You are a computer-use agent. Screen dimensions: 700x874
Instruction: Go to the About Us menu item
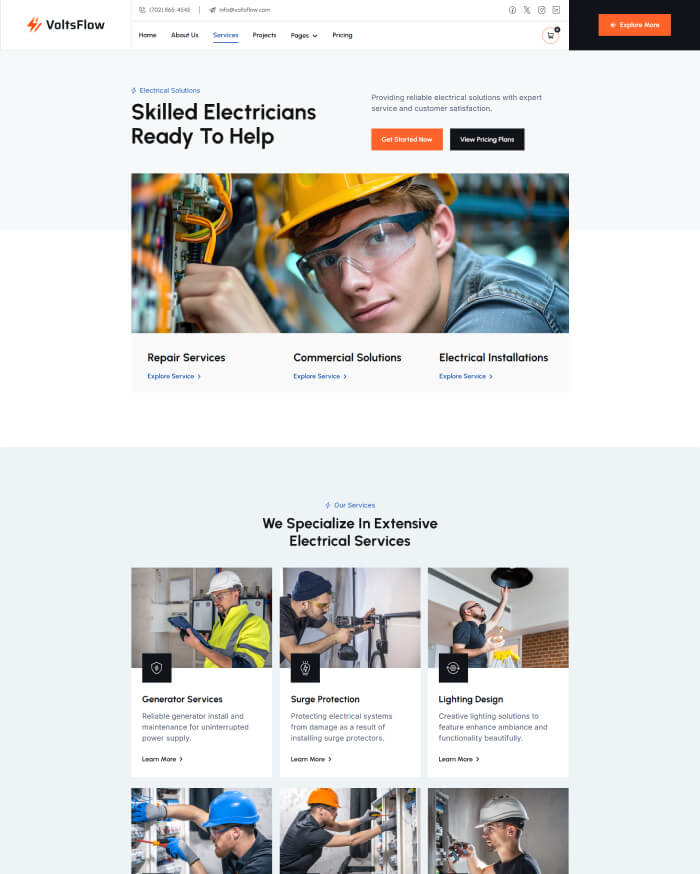(x=184, y=35)
